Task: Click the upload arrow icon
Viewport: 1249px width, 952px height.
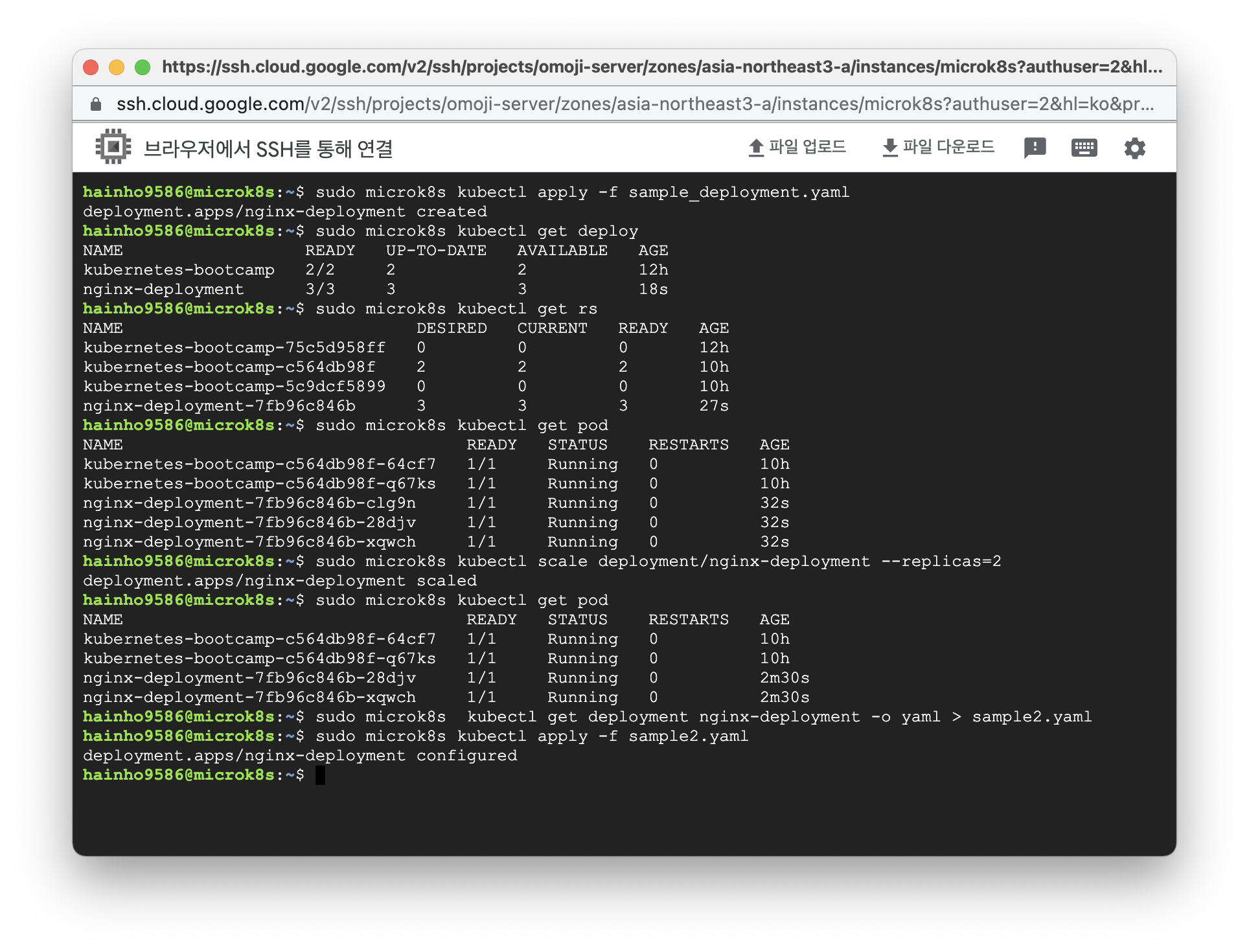Action: pos(755,148)
